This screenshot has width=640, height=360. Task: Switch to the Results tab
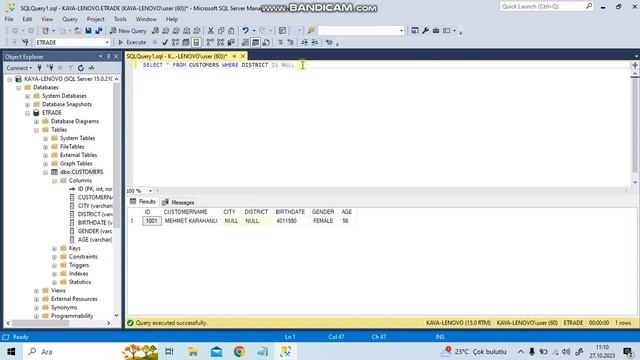(x=143, y=202)
